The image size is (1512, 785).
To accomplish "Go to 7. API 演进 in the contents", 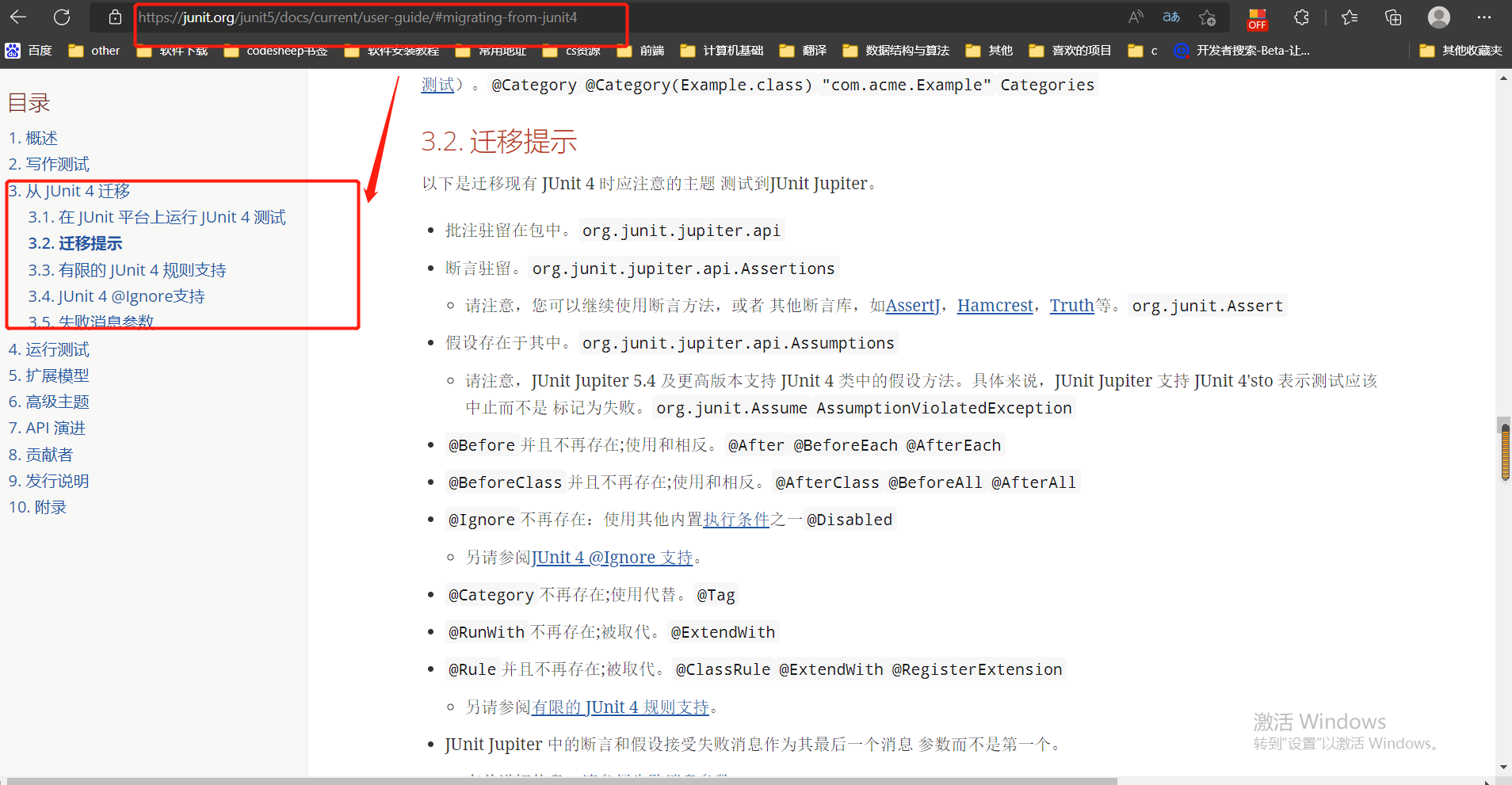I will click(x=47, y=428).
